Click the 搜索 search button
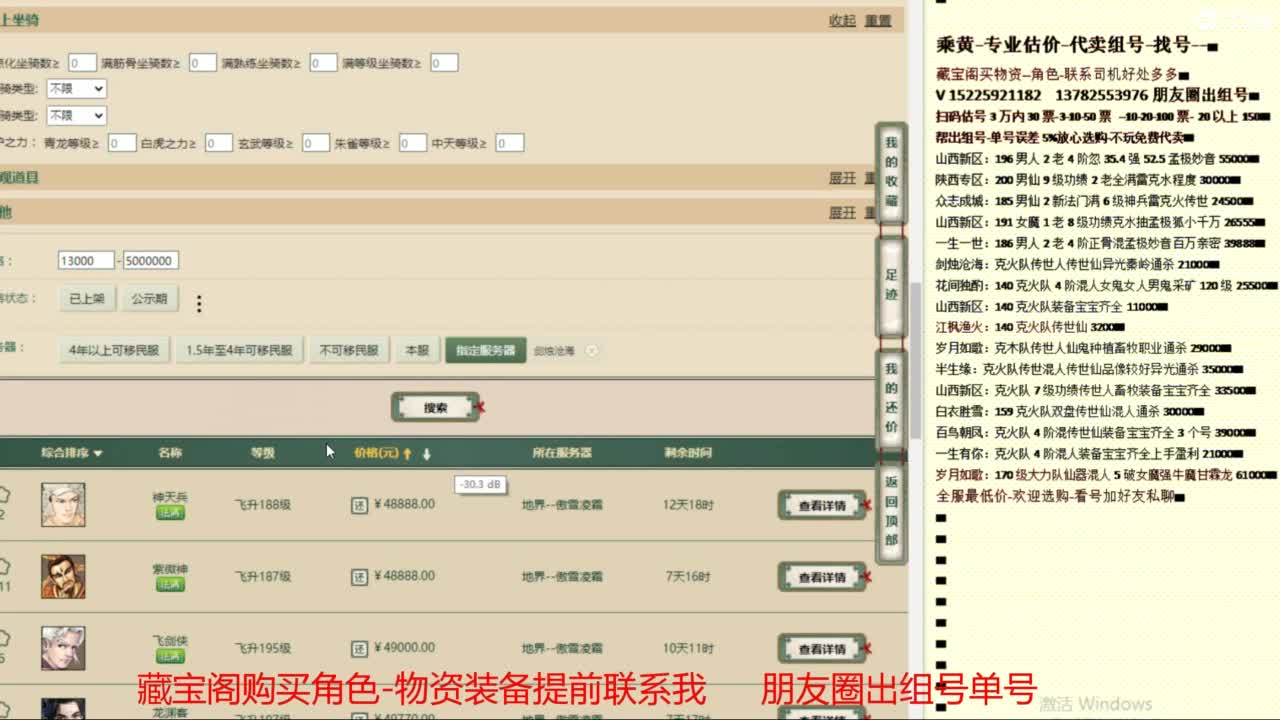The width and height of the screenshot is (1280, 720). [x=436, y=407]
